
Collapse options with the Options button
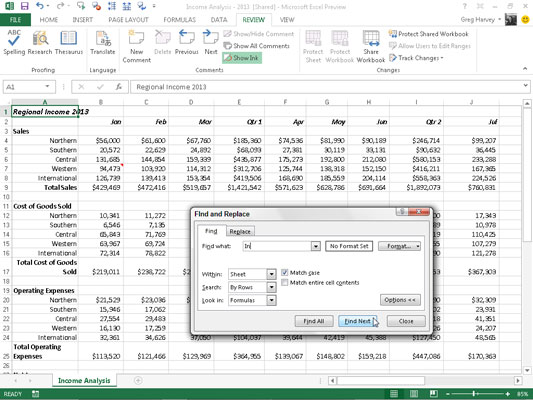click(x=400, y=300)
